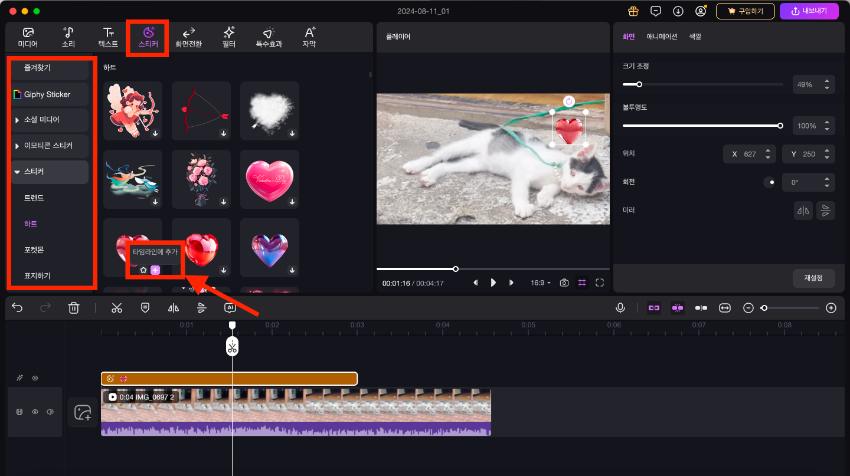The width and height of the screenshot is (850, 476).
Task: Switch to the 애니메이션 tab
Action: click(660, 36)
